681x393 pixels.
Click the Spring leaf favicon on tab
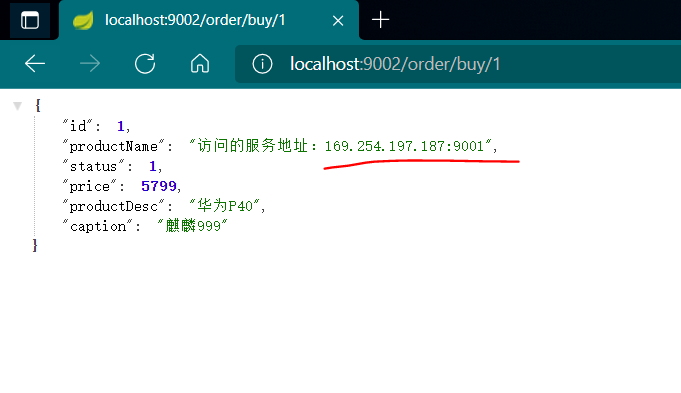coord(83,20)
